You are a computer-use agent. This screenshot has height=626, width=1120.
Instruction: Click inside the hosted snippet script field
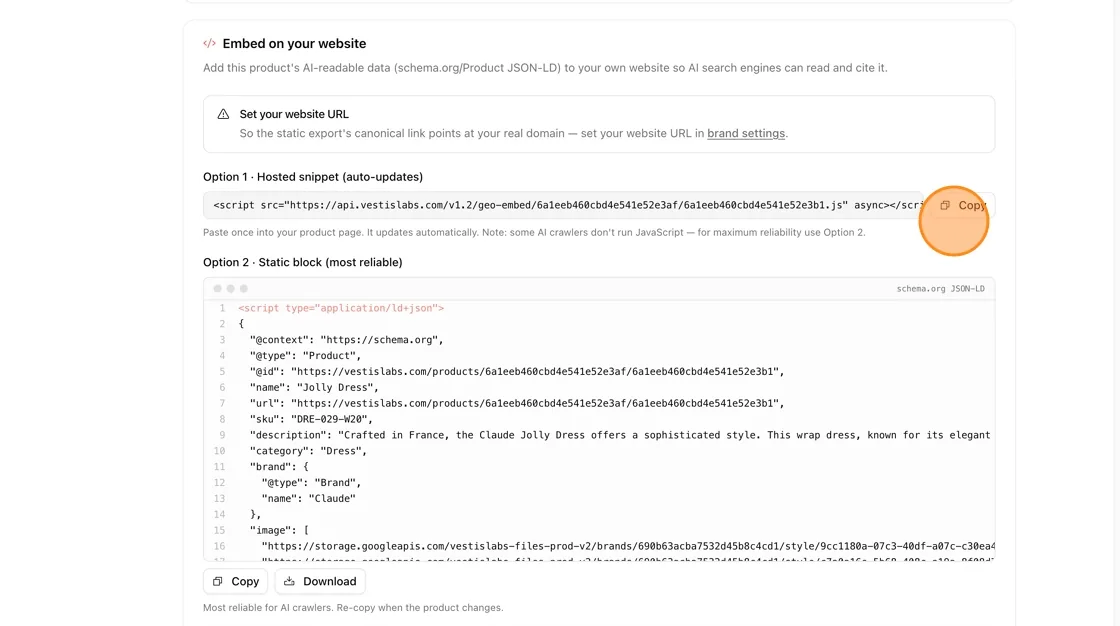pyautogui.click(x=563, y=205)
